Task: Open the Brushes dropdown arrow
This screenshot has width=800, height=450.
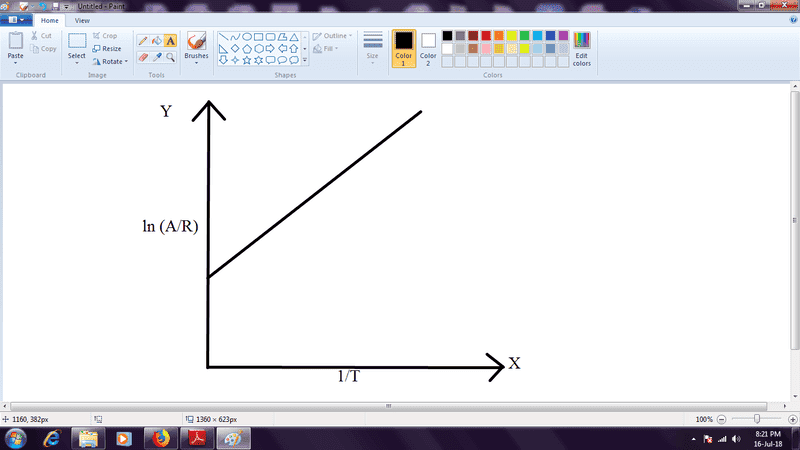Action: (x=196, y=63)
